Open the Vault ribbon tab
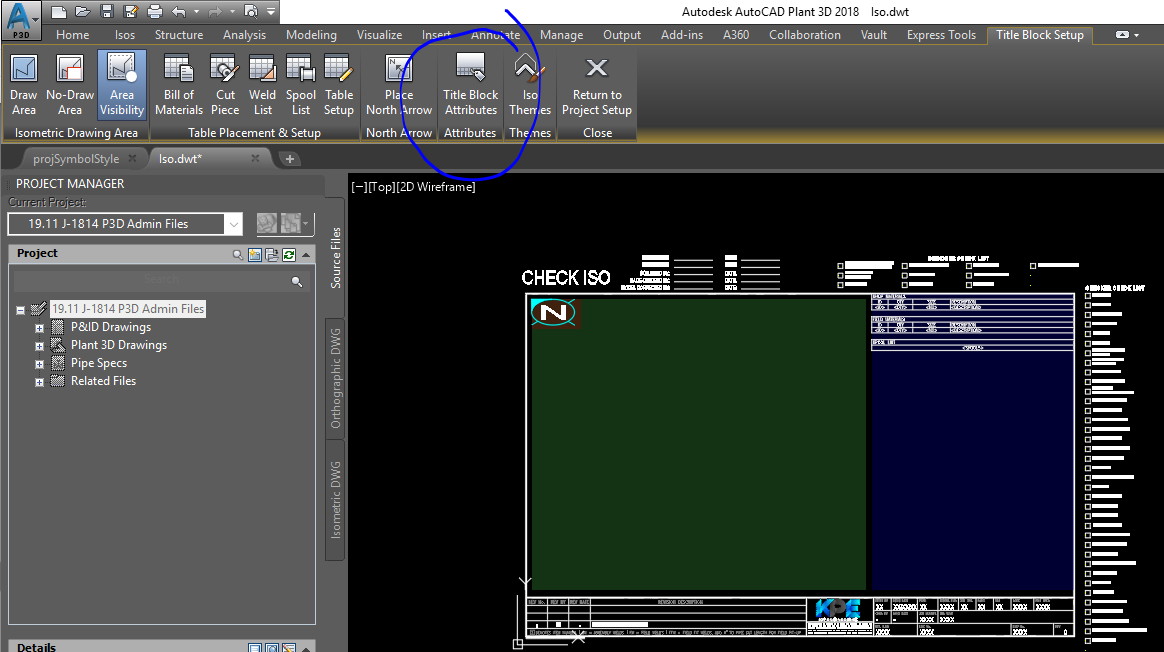This screenshot has width=1164, height=652. (x=874, y=35)
